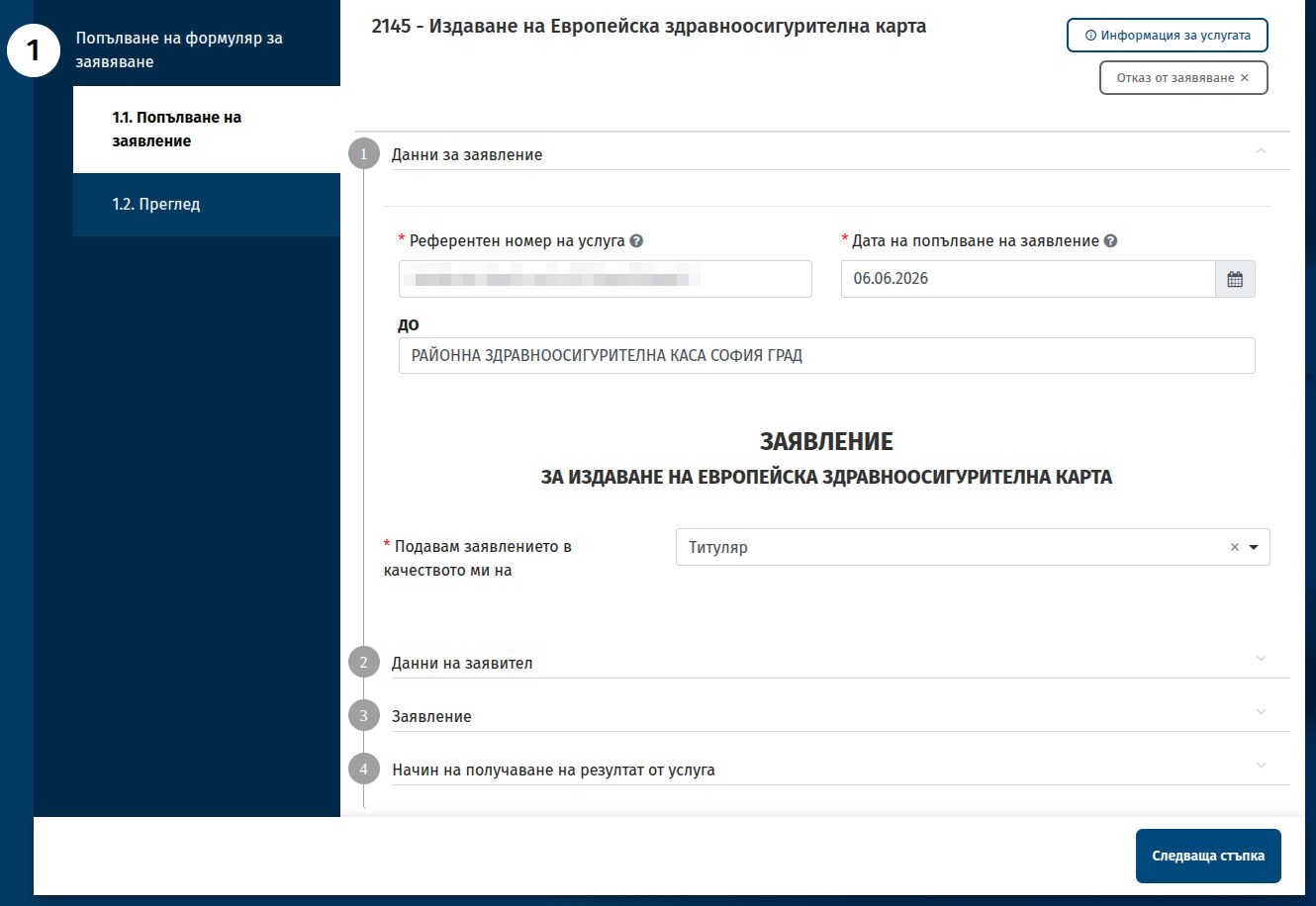
Task: Expand the Заявление section chevron
Action: tap(1261, 712)
